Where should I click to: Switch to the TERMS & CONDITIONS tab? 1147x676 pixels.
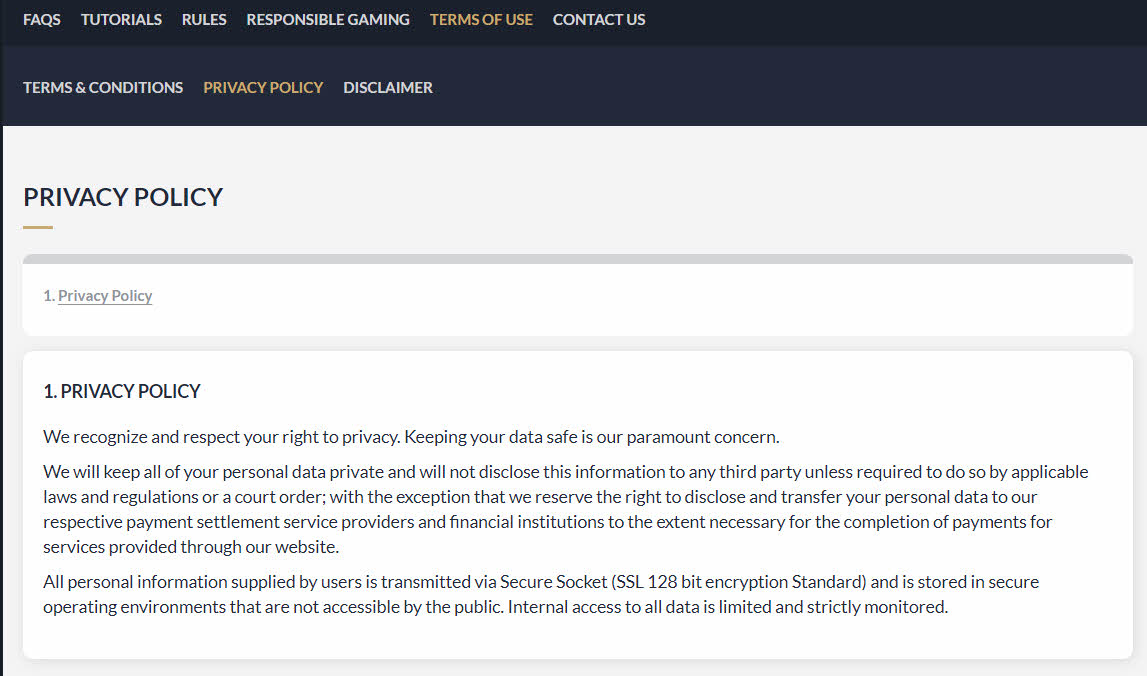point(103,87)
